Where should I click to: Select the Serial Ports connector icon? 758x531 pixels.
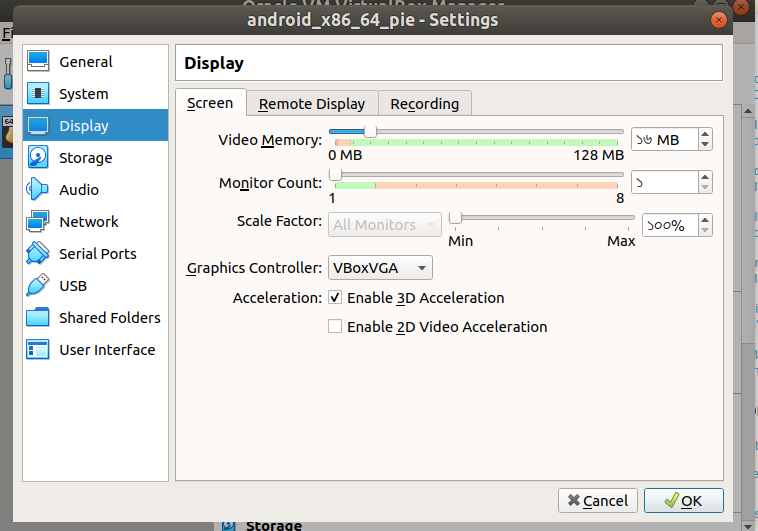38,253
